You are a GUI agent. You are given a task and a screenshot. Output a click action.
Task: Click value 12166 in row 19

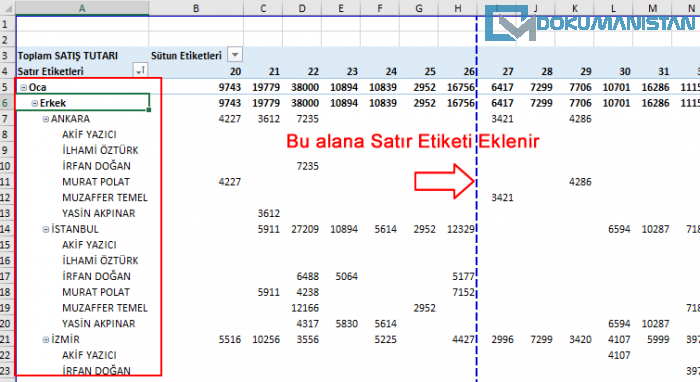pyautogui.click(x=305, y=308)
